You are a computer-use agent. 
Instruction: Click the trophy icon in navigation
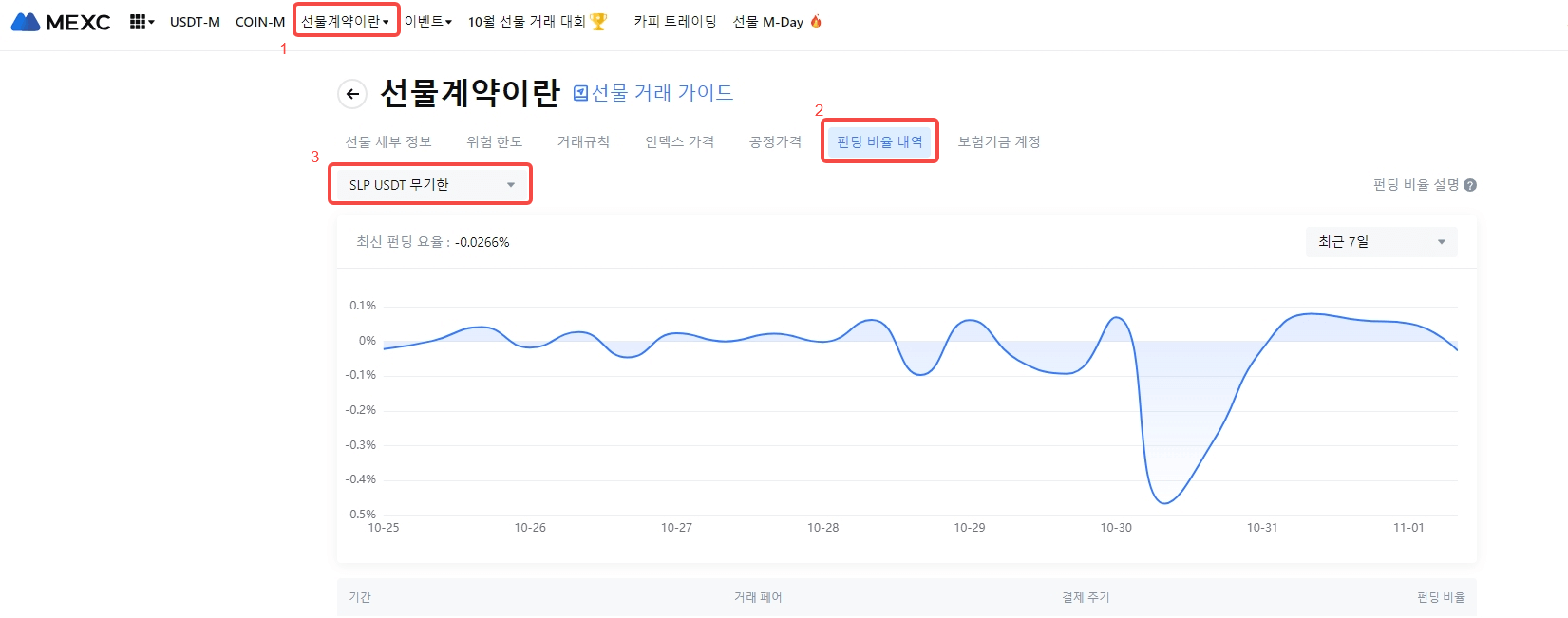click(x=598, y=22)
